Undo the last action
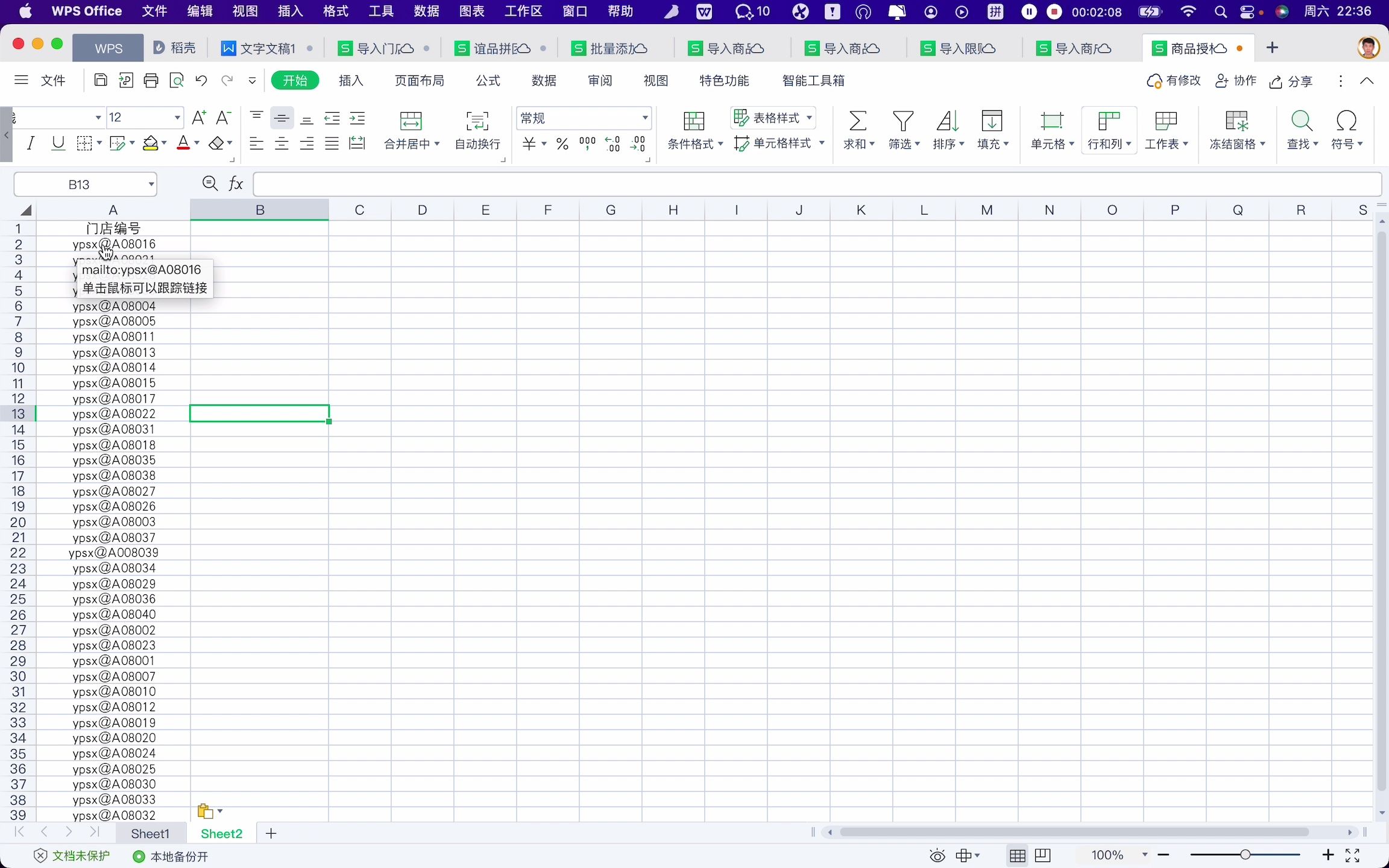Viewport: 1389px width, 868px height. 201,80
